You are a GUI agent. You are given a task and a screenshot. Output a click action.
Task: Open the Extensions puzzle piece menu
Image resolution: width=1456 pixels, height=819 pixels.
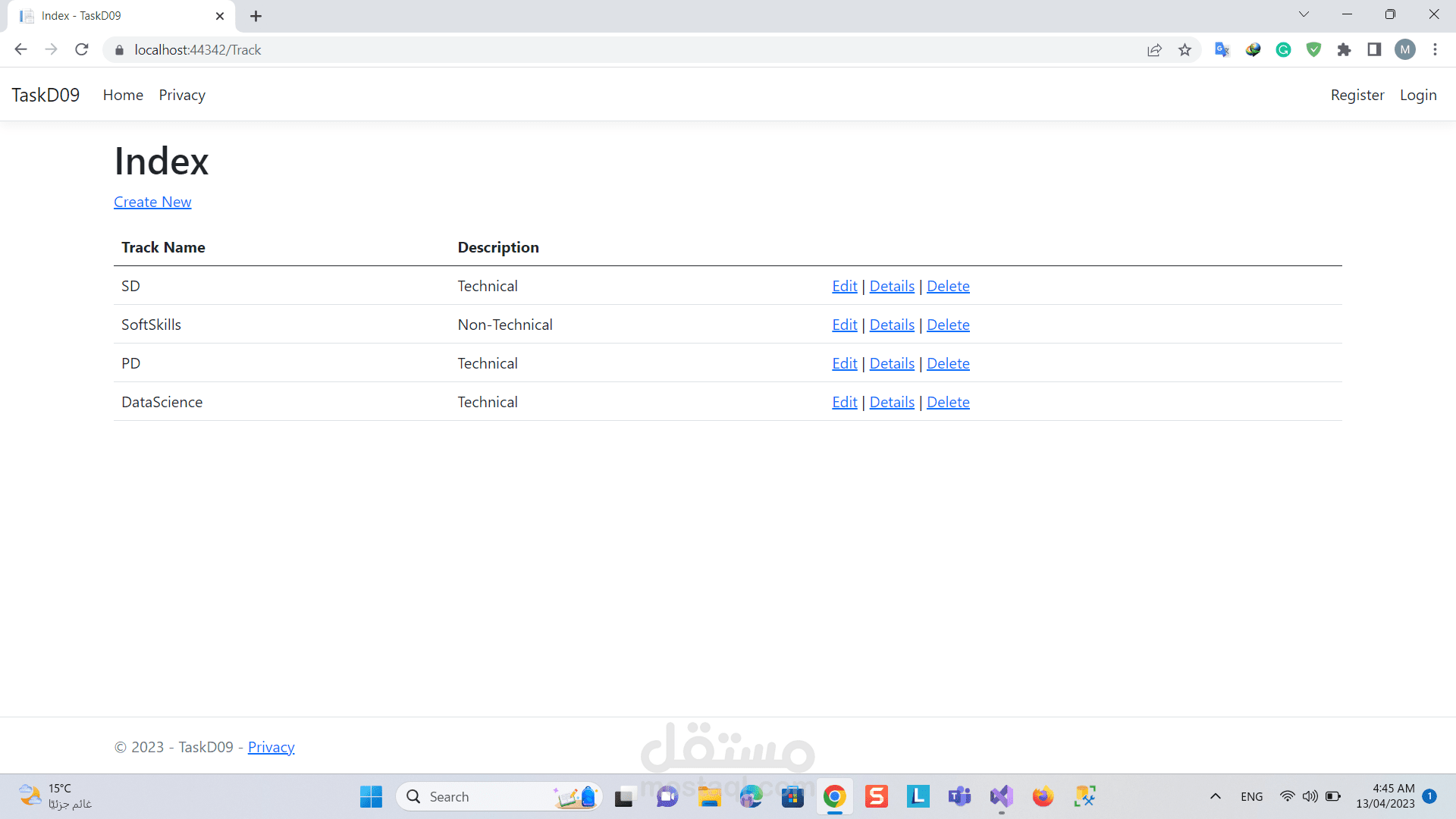click(1344, 50)
